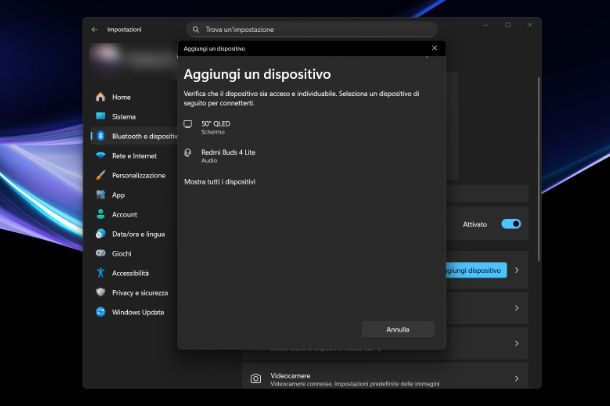
Task: Click Privacy e sicurezza shield icon
Action: click(100, 293)
